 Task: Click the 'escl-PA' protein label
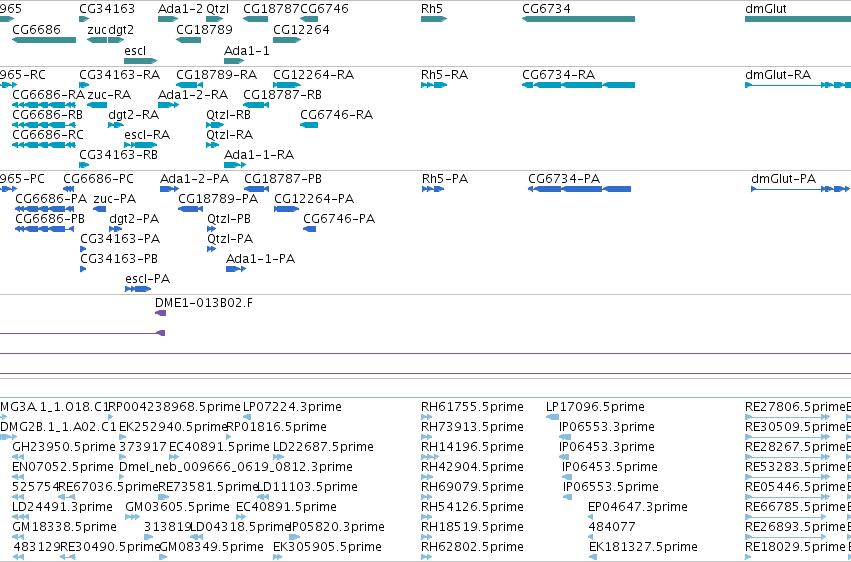point(148,279)
